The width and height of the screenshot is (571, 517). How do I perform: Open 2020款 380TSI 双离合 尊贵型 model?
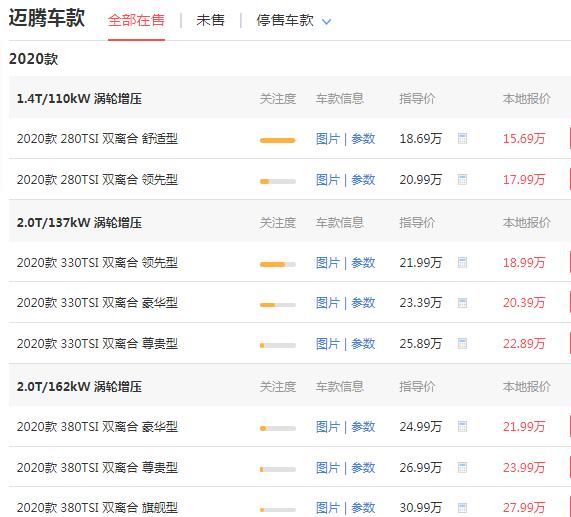click(97, 467)
